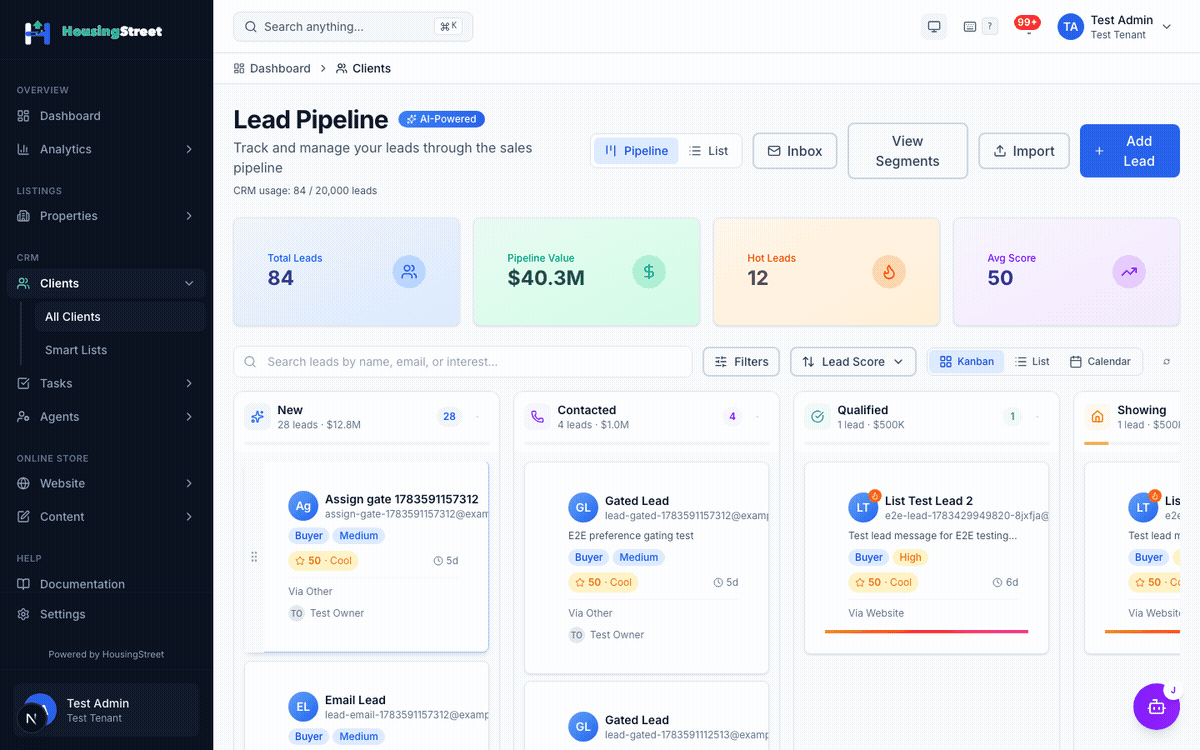Click the refresh icon beside Calendar
Screen dimensions: 1200x750
point(1166,362)
